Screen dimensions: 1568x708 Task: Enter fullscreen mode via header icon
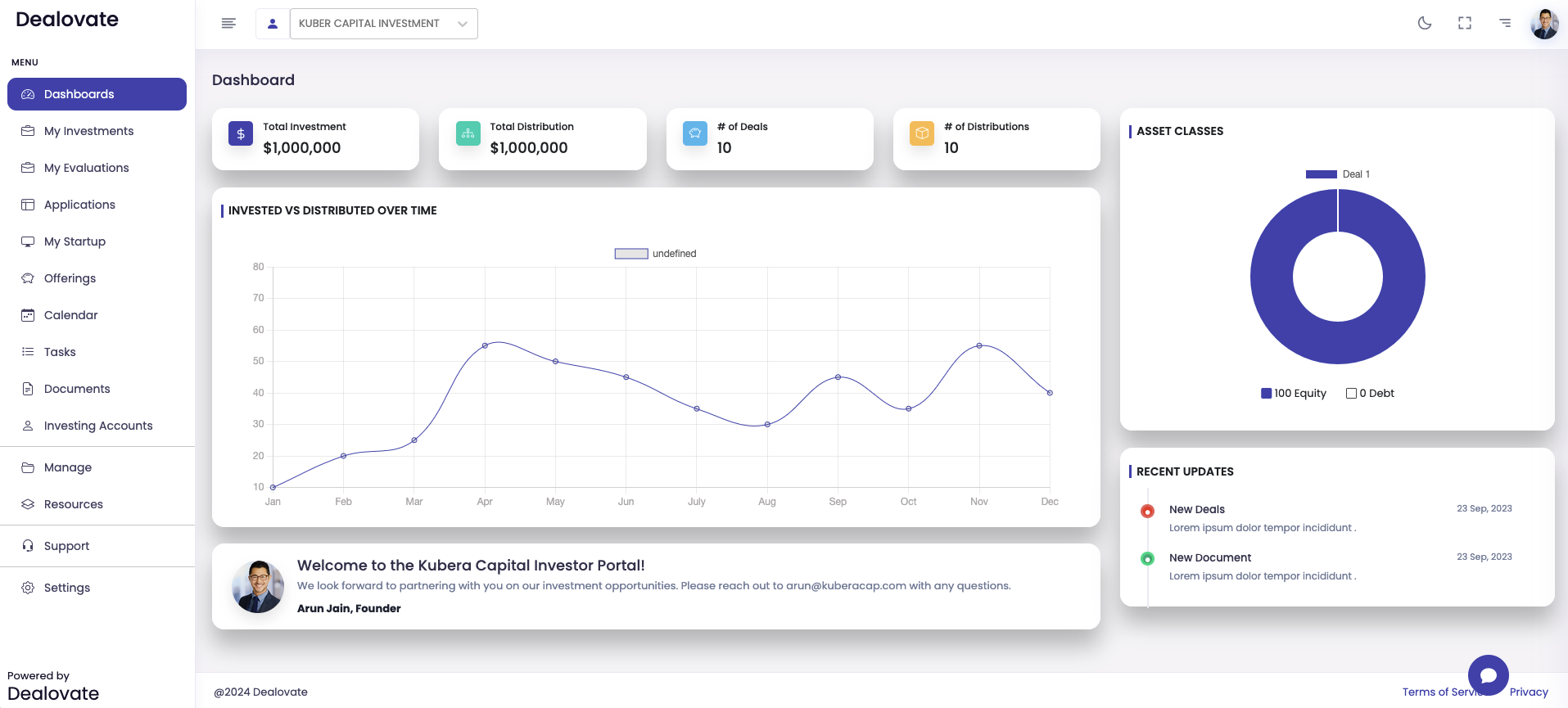click(1465, 23)
